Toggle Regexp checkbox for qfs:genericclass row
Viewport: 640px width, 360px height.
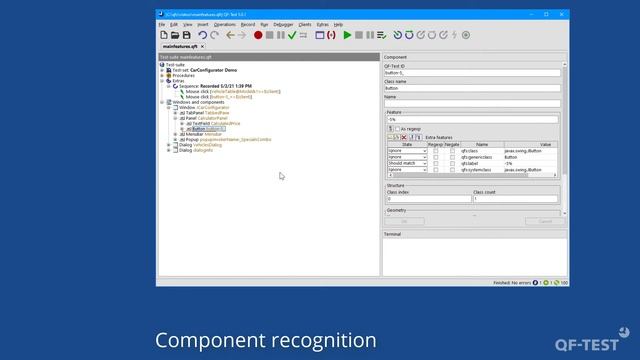click(x=436, y=157)
